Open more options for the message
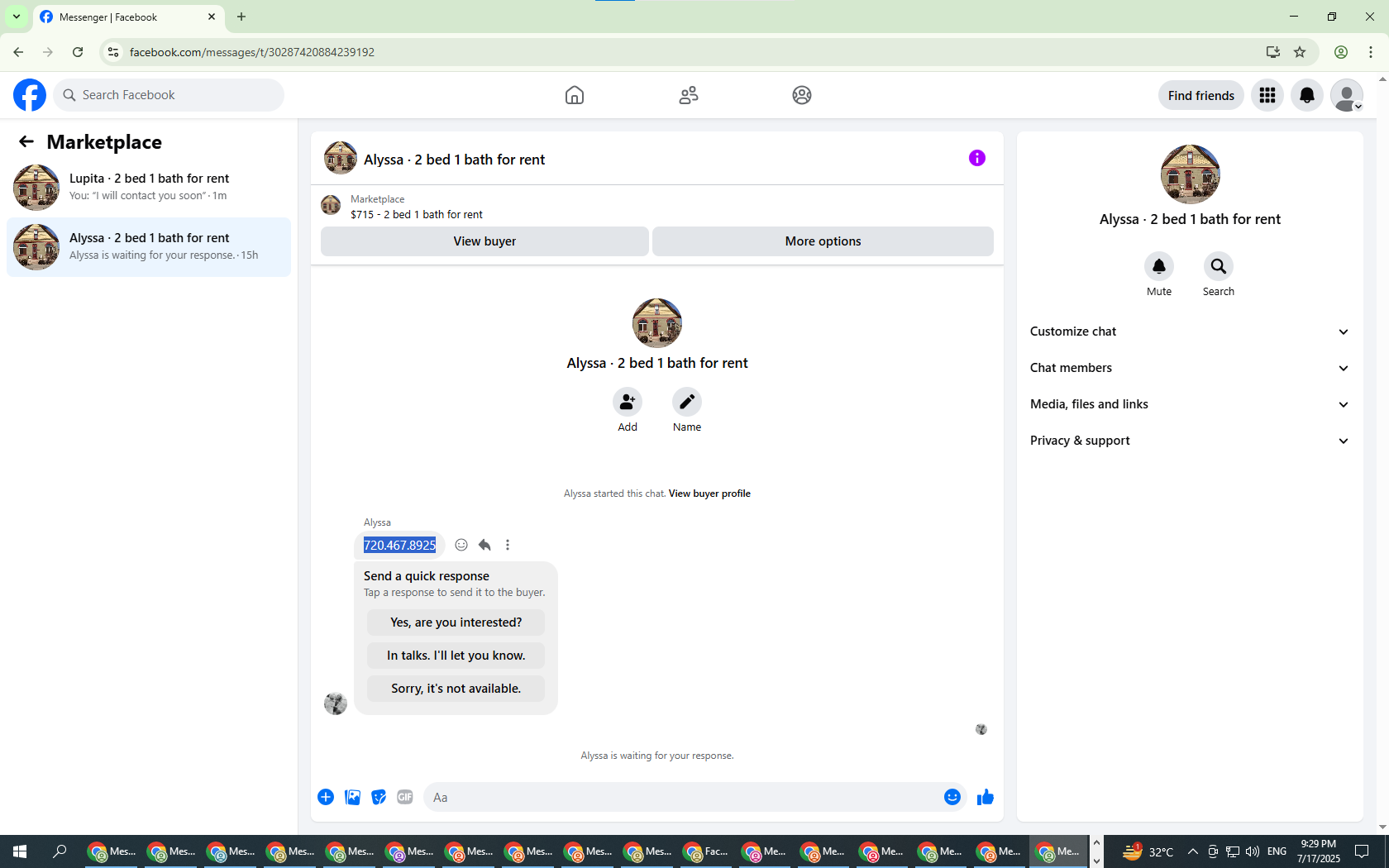 (508, 545)
